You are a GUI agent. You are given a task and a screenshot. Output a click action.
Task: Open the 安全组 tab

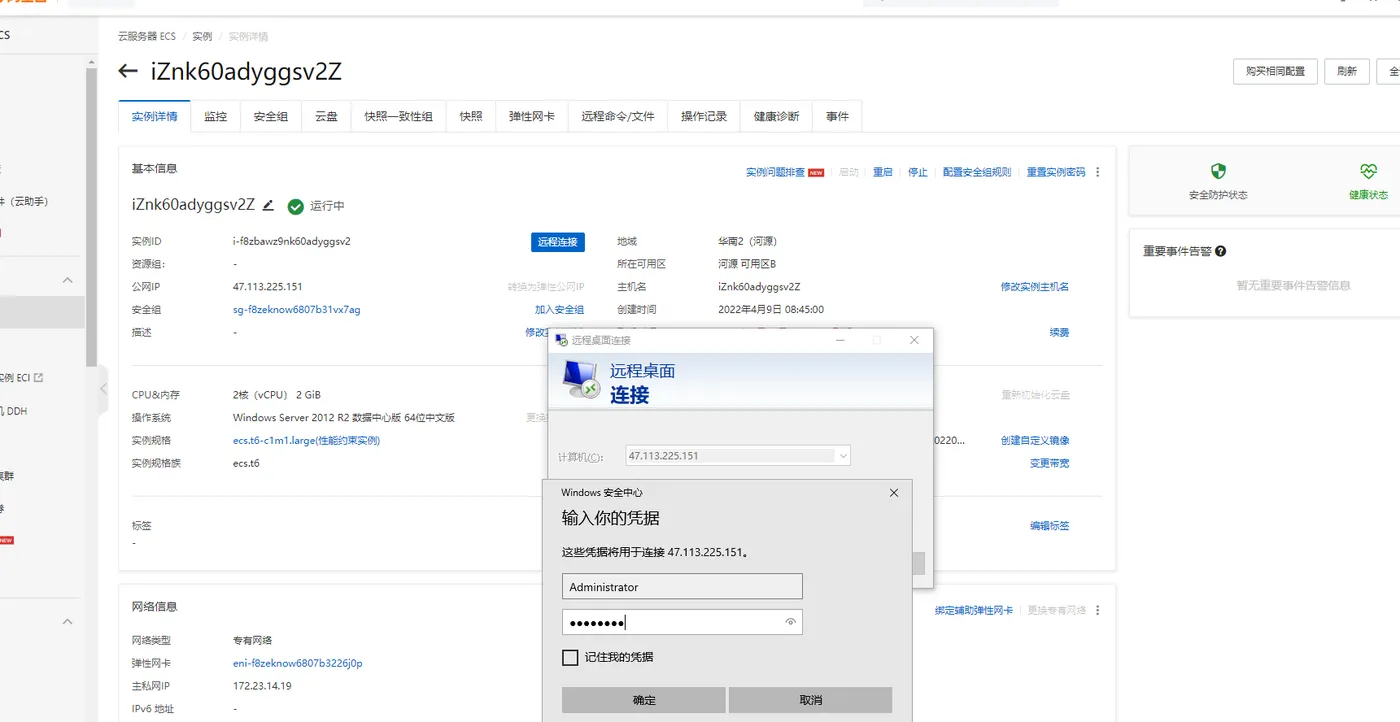coord(271,116)
